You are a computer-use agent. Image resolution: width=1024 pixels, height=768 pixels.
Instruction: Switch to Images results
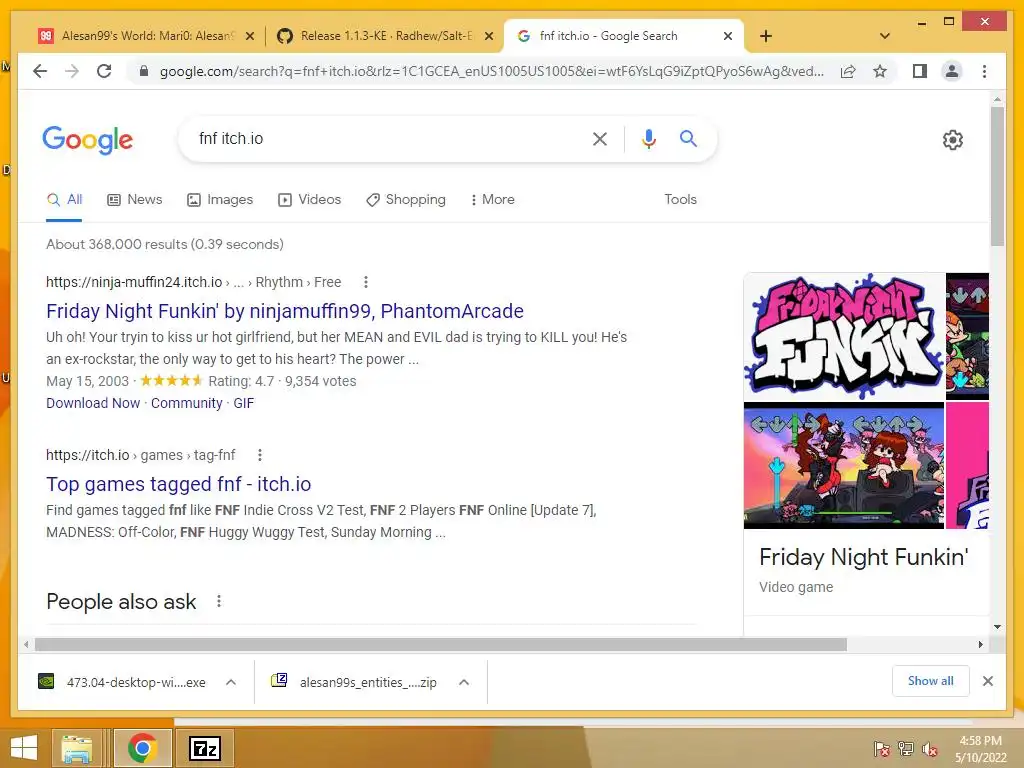[220, 200]
